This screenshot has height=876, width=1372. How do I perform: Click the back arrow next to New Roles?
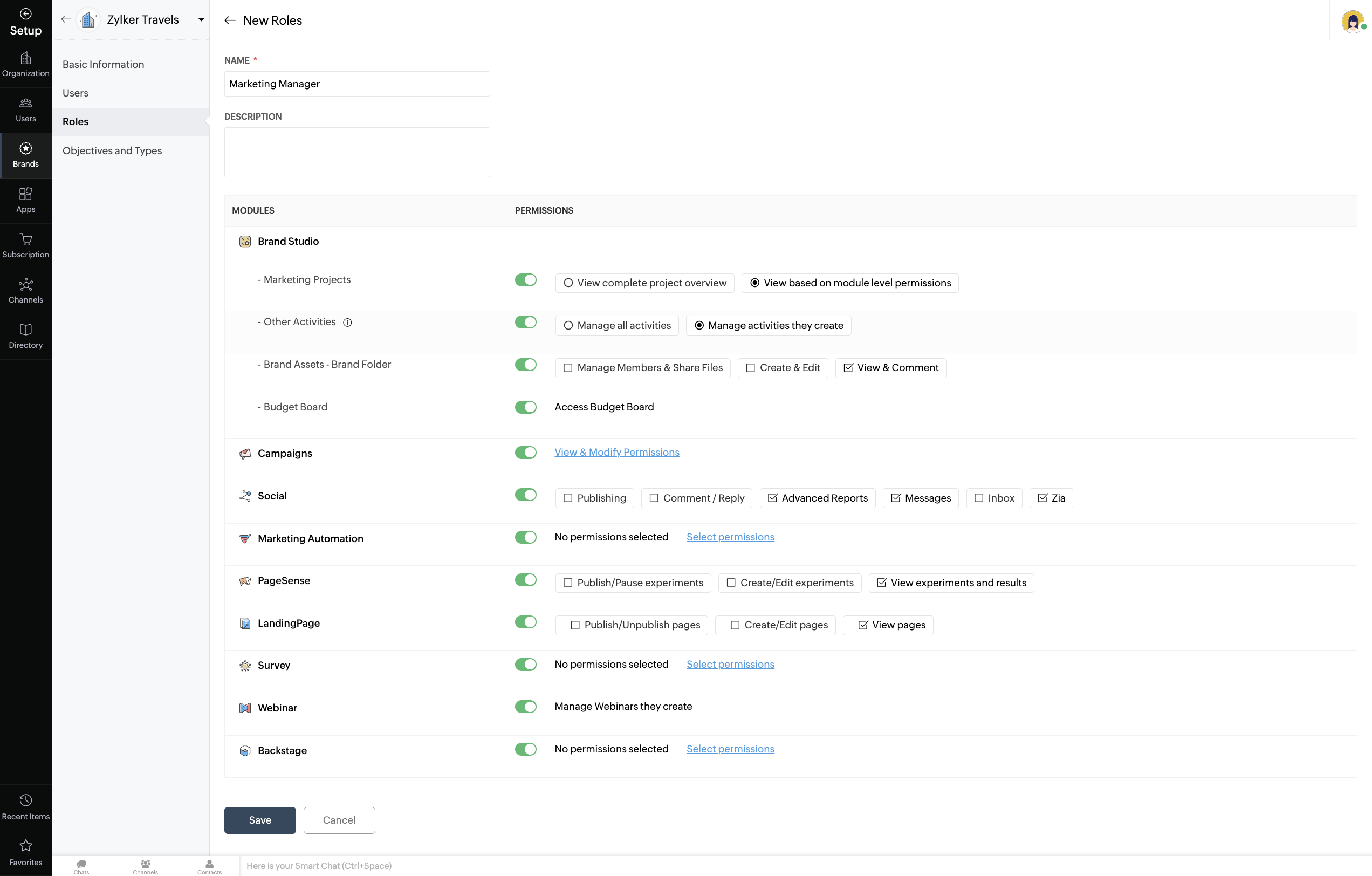pos(230,20)
